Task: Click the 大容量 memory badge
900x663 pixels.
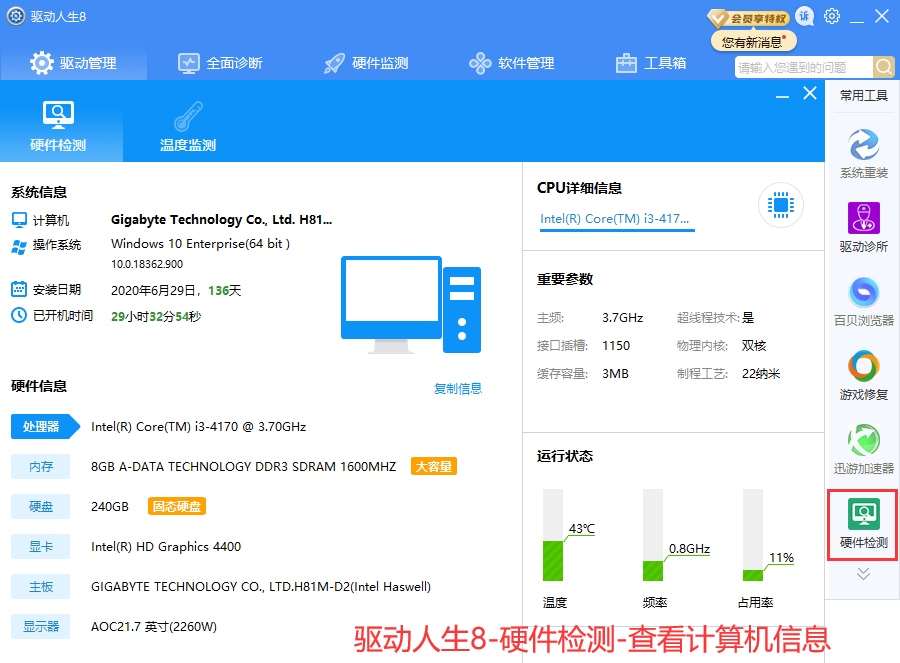Action: tap(433, 466)
